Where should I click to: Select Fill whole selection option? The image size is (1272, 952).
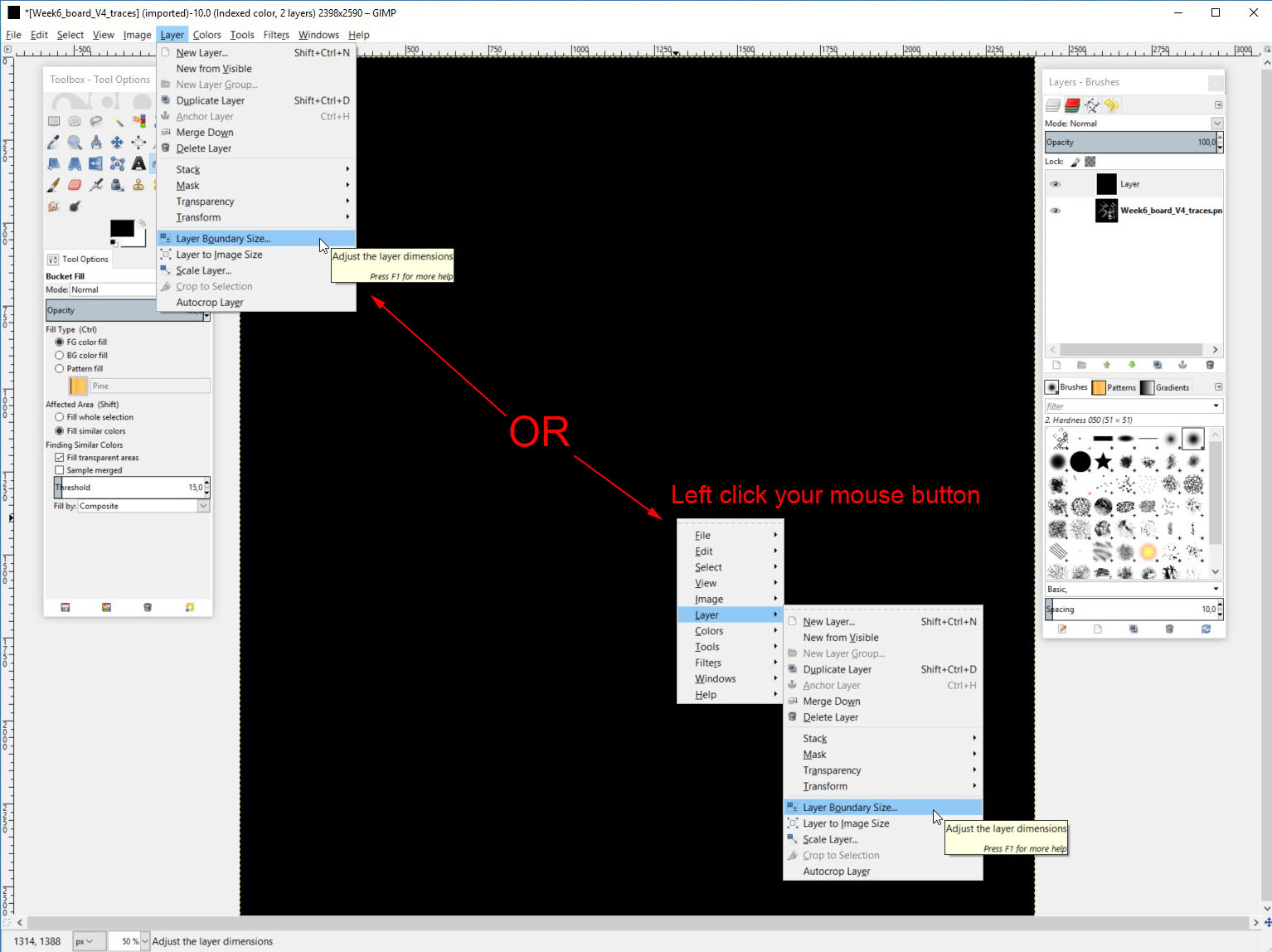click(59, 417)
